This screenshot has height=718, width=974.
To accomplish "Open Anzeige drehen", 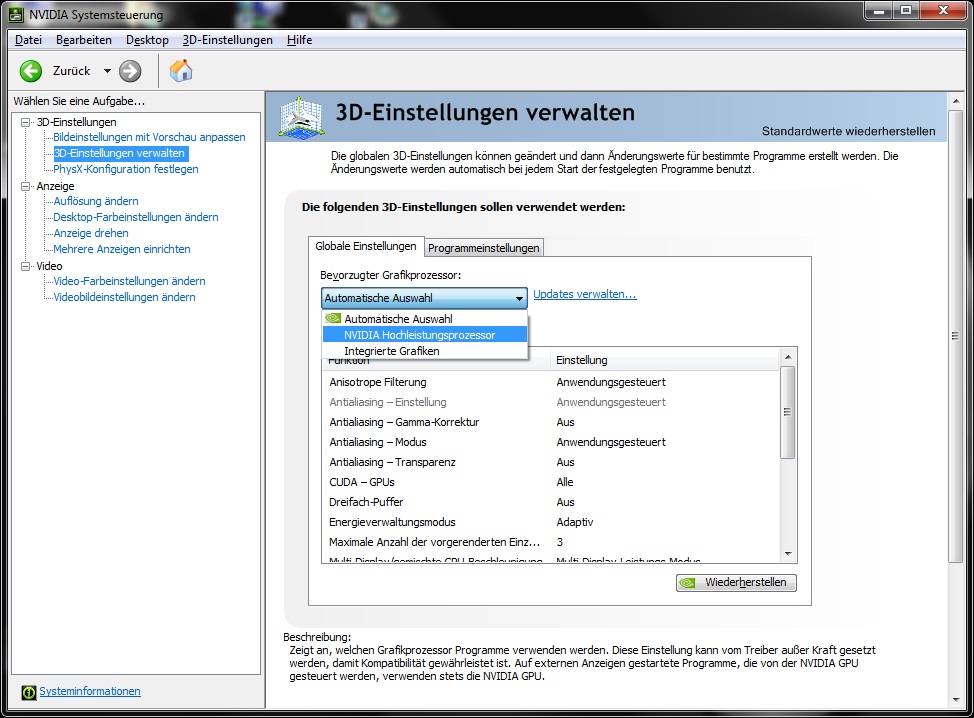I will [91, 234].
